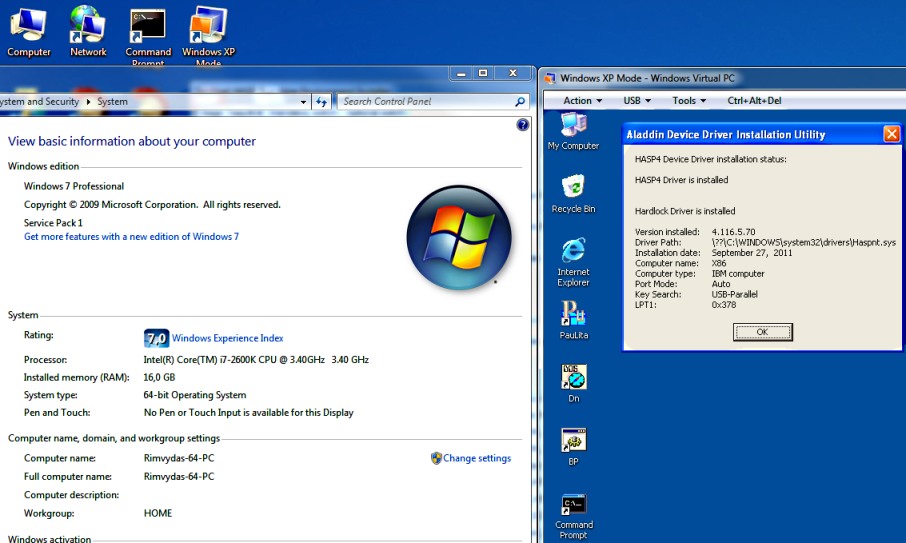Open My Computer in XP Mode
The height and width of the screenshot is (543, 906).
[573, 132]
